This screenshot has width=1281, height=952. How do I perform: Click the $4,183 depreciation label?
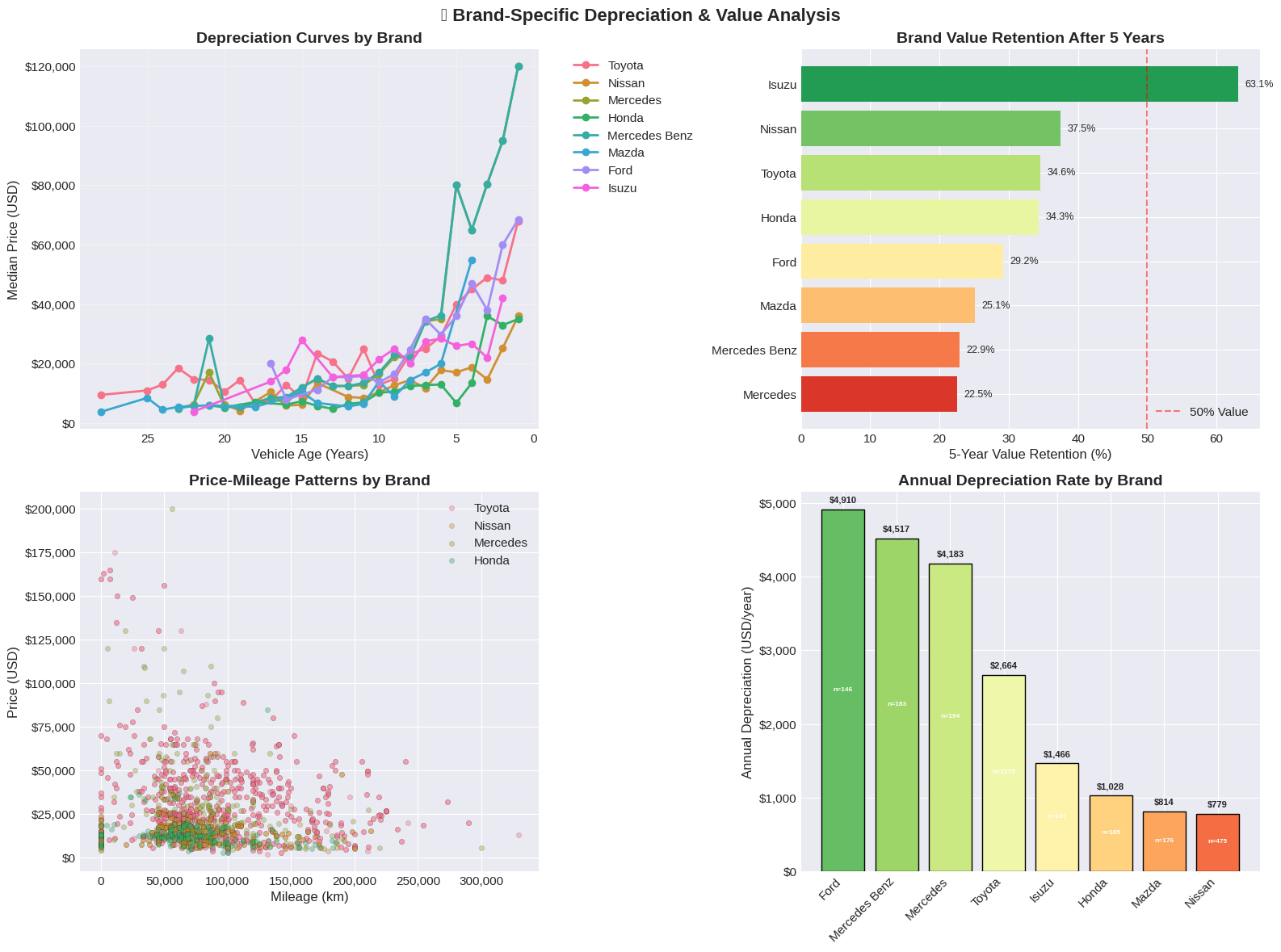click(x=951, y=555)
